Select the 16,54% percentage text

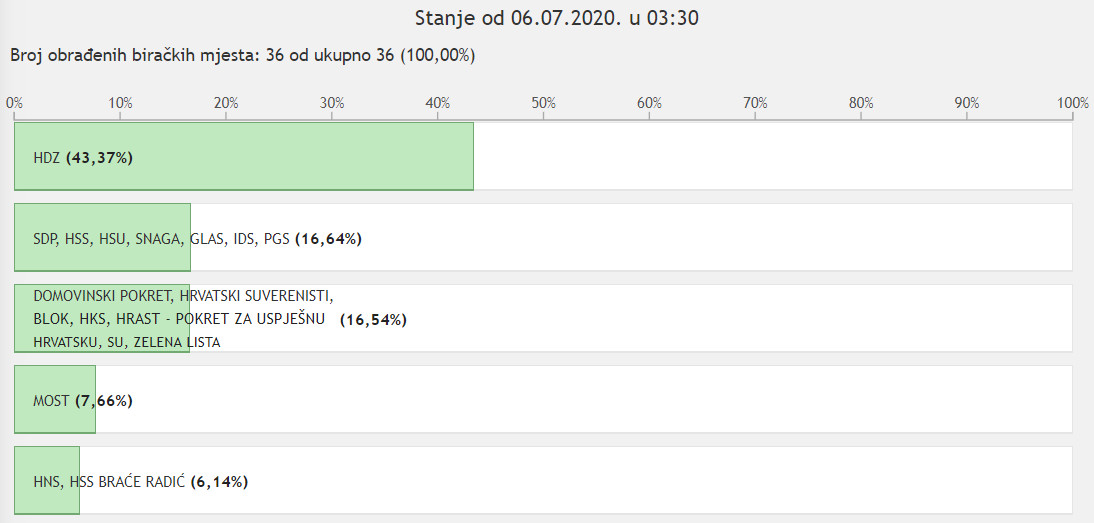(373, 320)
